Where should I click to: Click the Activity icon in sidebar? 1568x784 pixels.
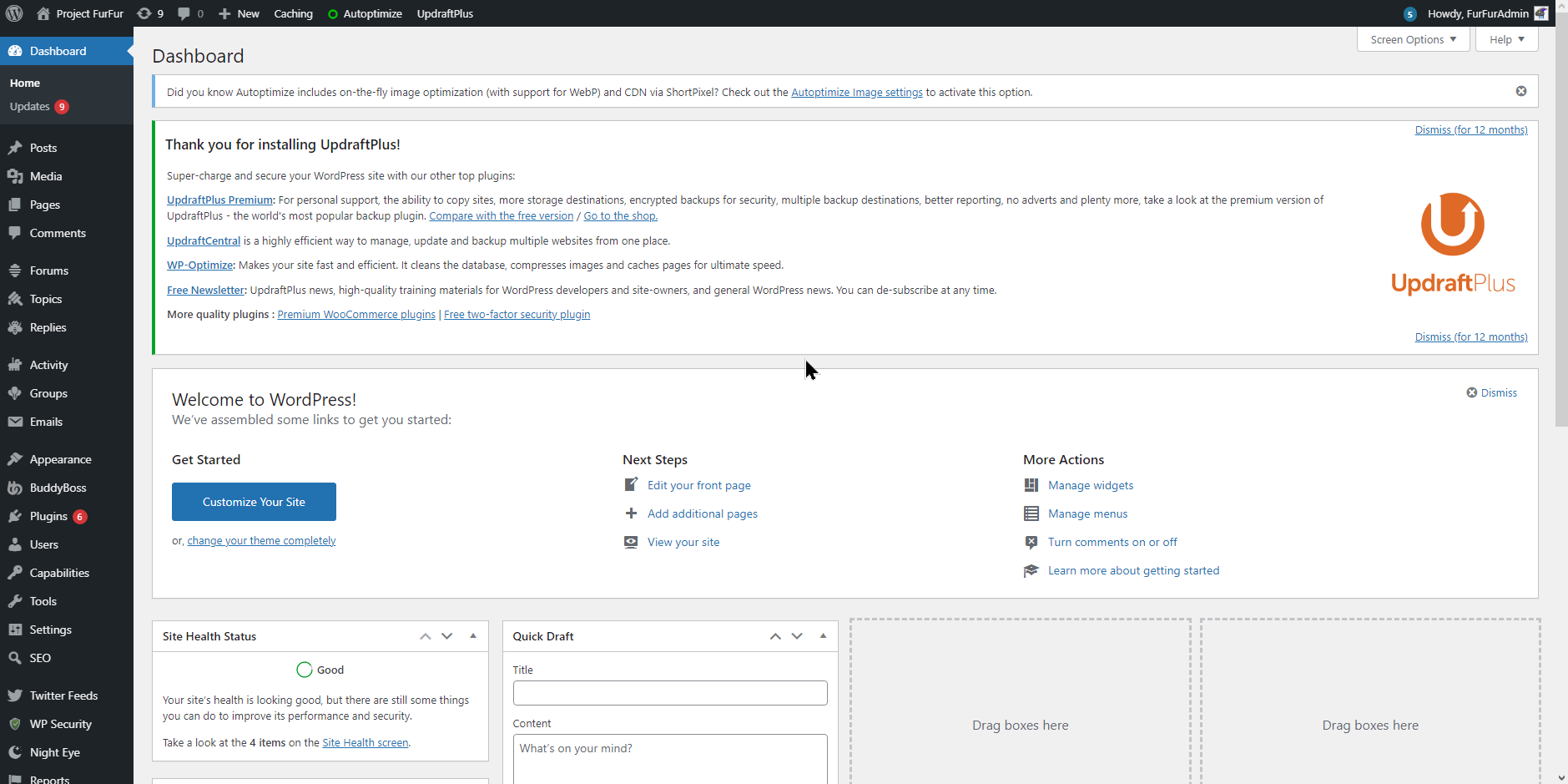pos(15,365)
